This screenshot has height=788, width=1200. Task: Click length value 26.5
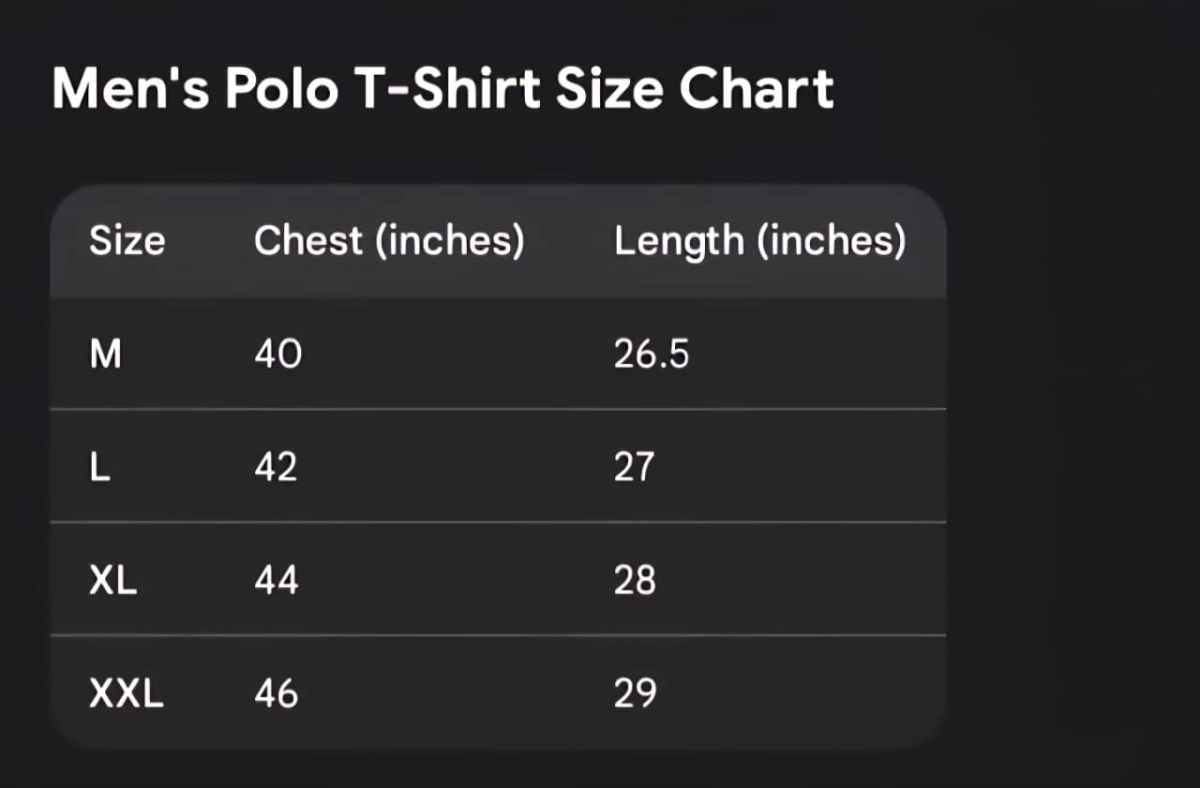pyautogui.click(x=651, y=354)
